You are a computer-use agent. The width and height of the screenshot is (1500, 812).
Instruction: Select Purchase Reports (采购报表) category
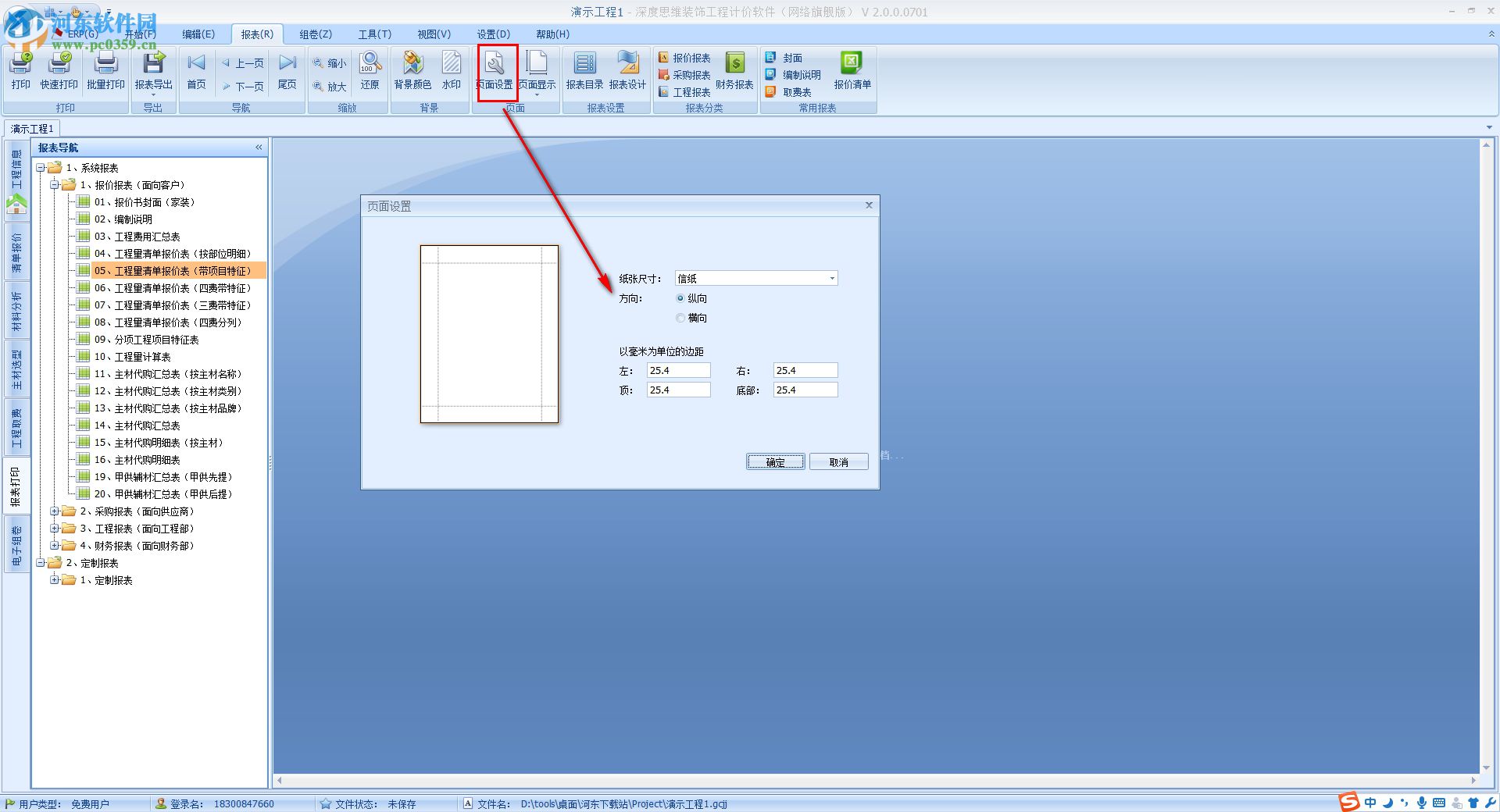(x=684, y=75)
